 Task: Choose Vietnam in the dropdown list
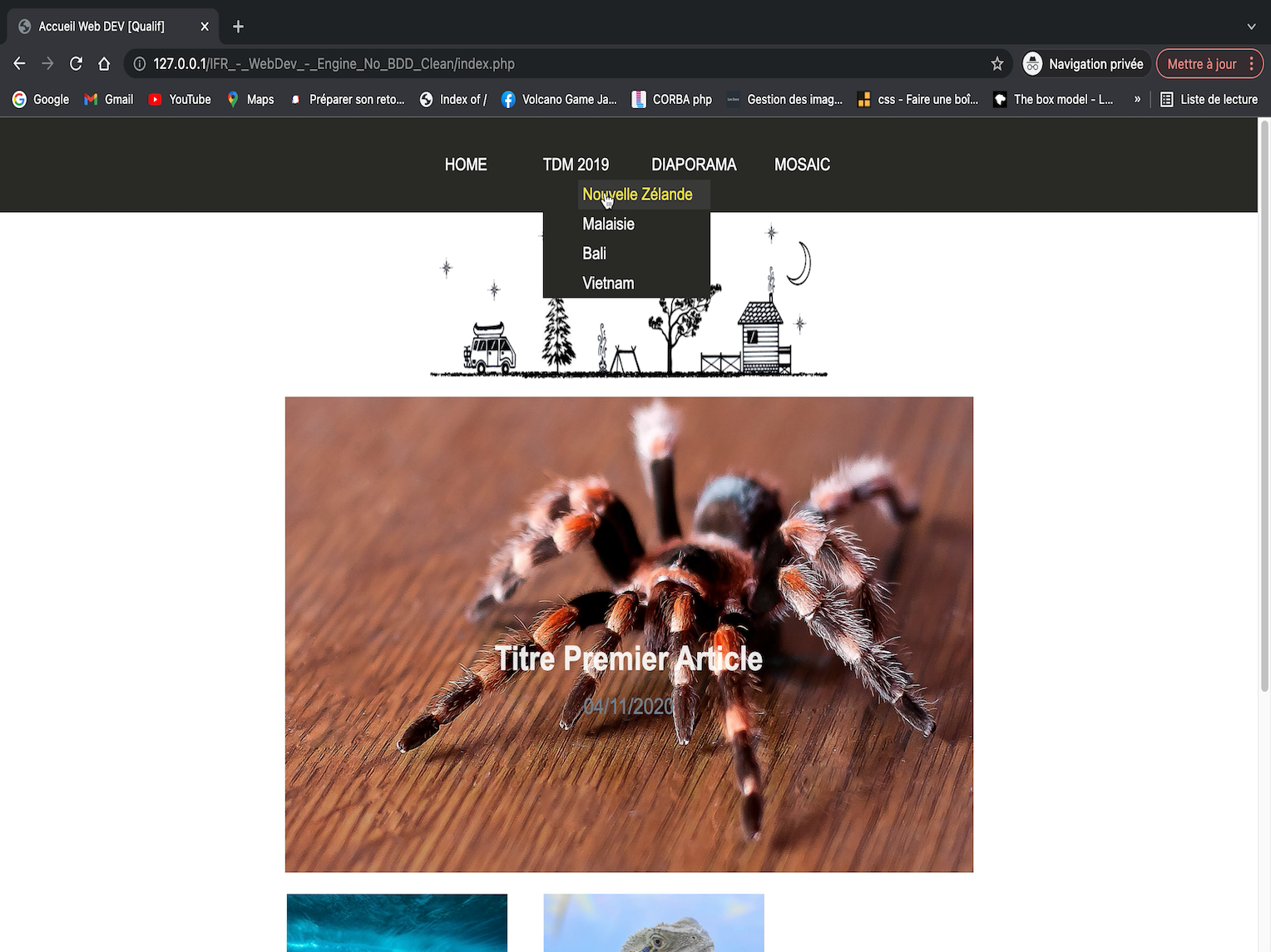click(608, 284)
